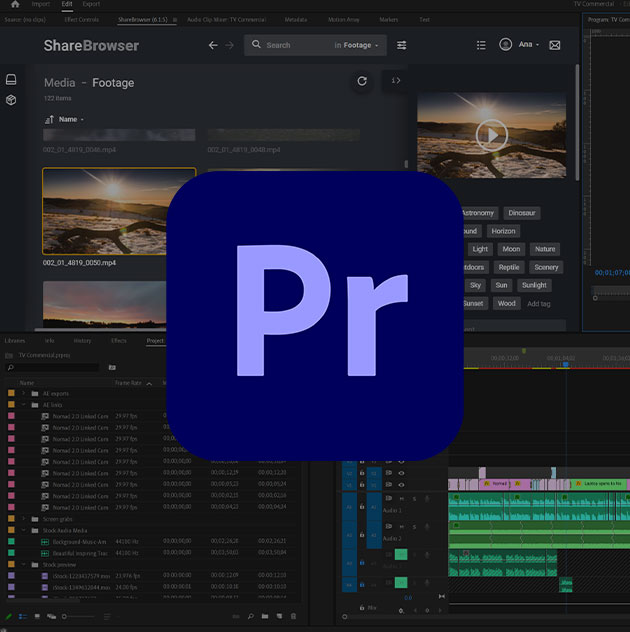
Task: Switch Project panel to icon view
Action: click(x=37, y=616)
